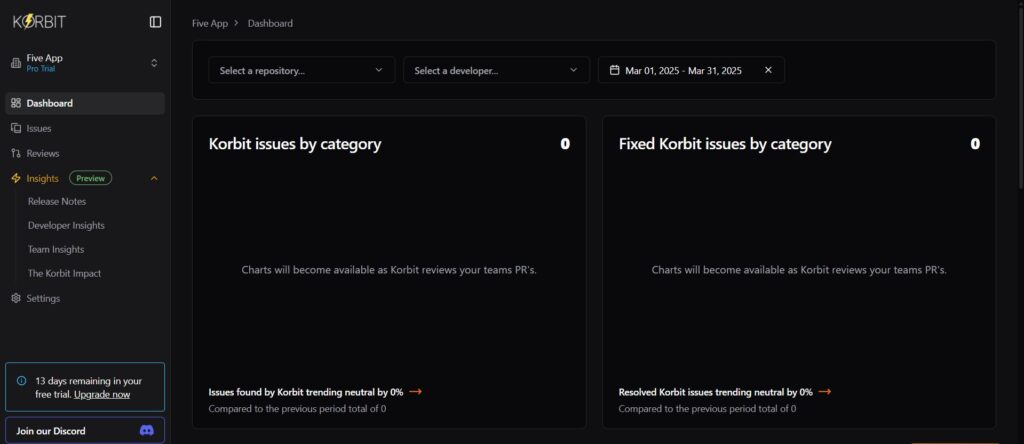Image resolution: width=1024 pixels, height=444 pixels.
Task: Click the Insights lightning bolt icon
Action: coord(16,178)
